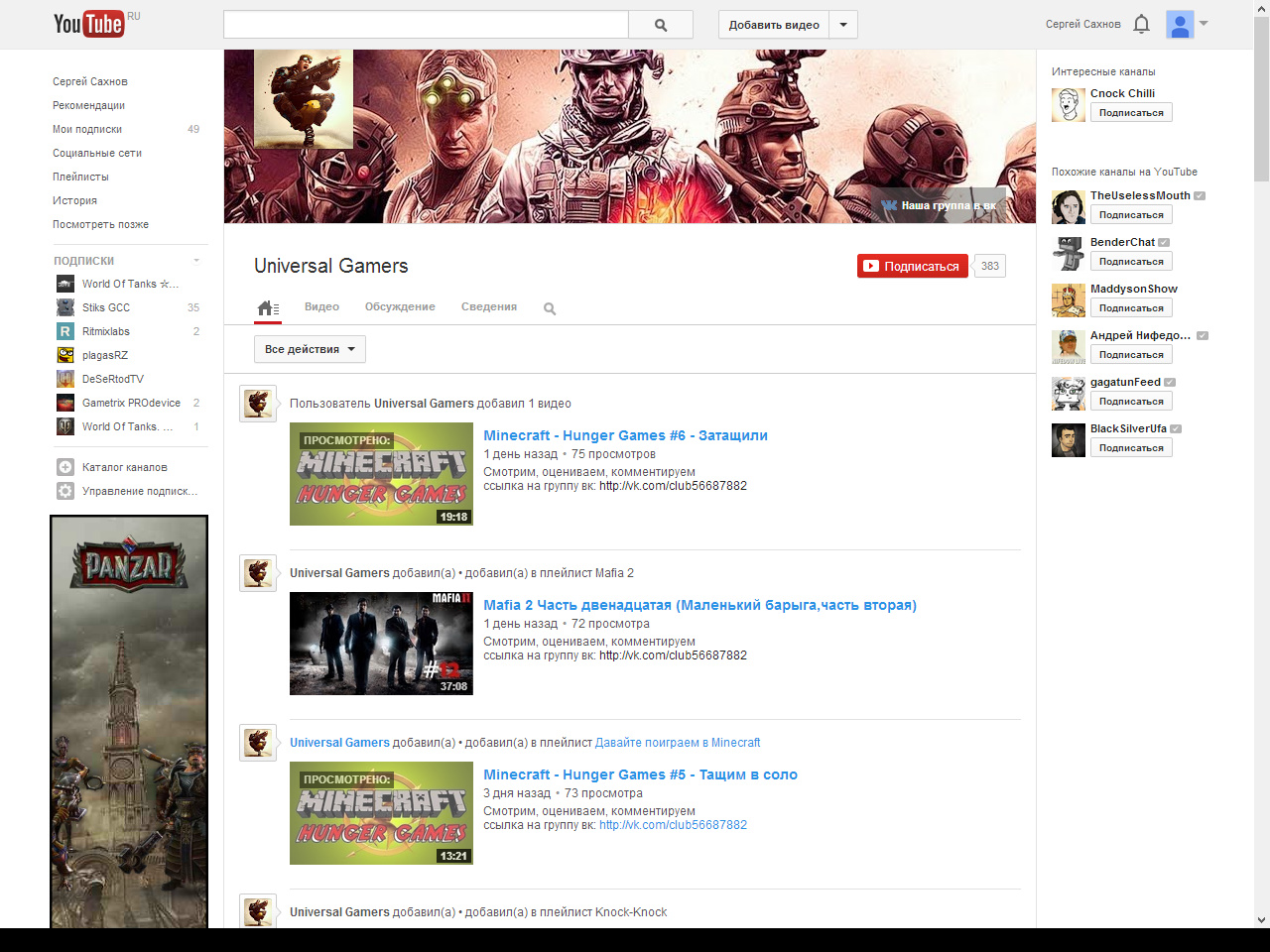Open the MaddysonShow channel avatar
This screenshot has width=1270, height=952.
pos(1069,299)
